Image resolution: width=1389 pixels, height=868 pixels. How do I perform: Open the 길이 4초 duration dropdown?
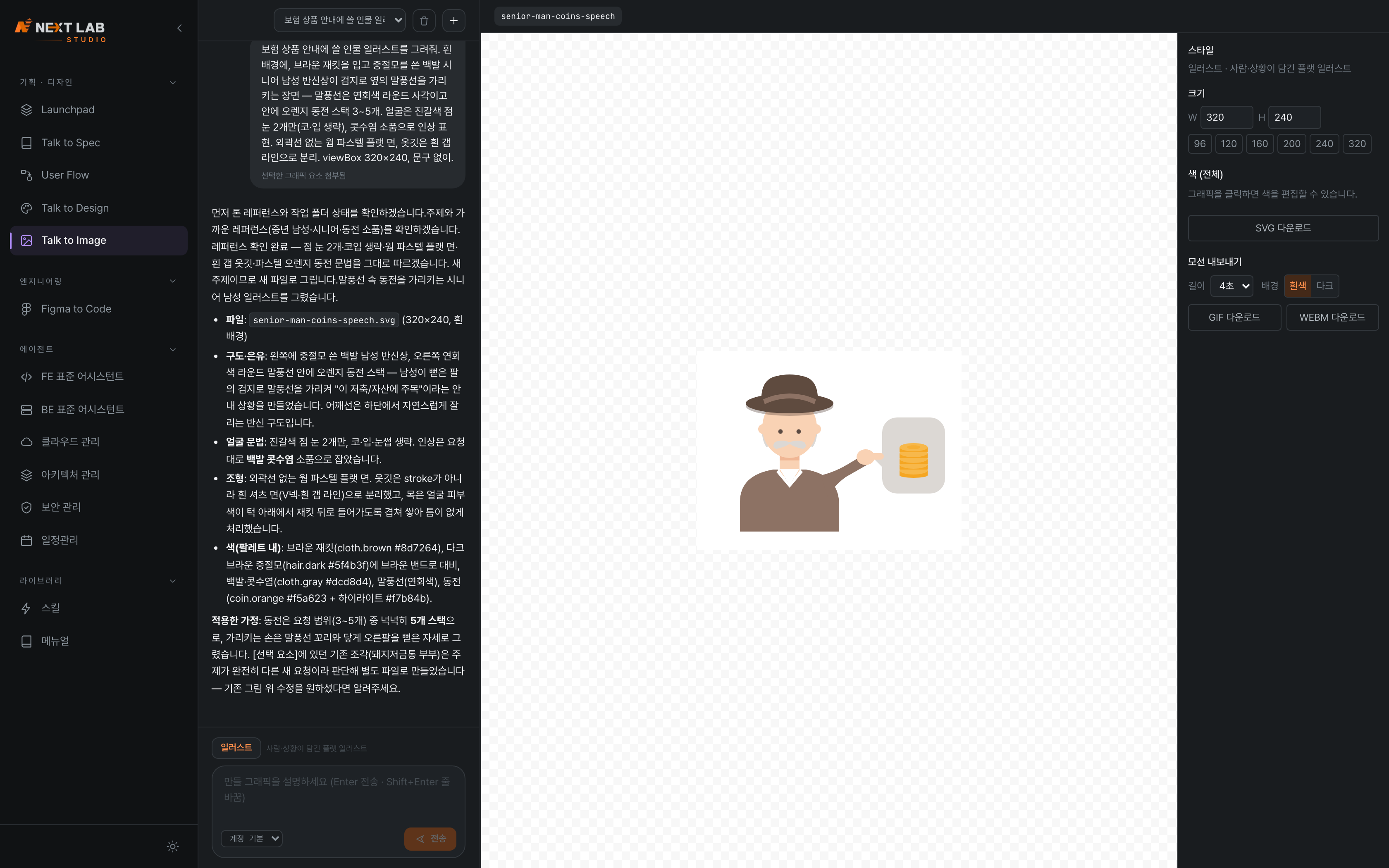1232,286
